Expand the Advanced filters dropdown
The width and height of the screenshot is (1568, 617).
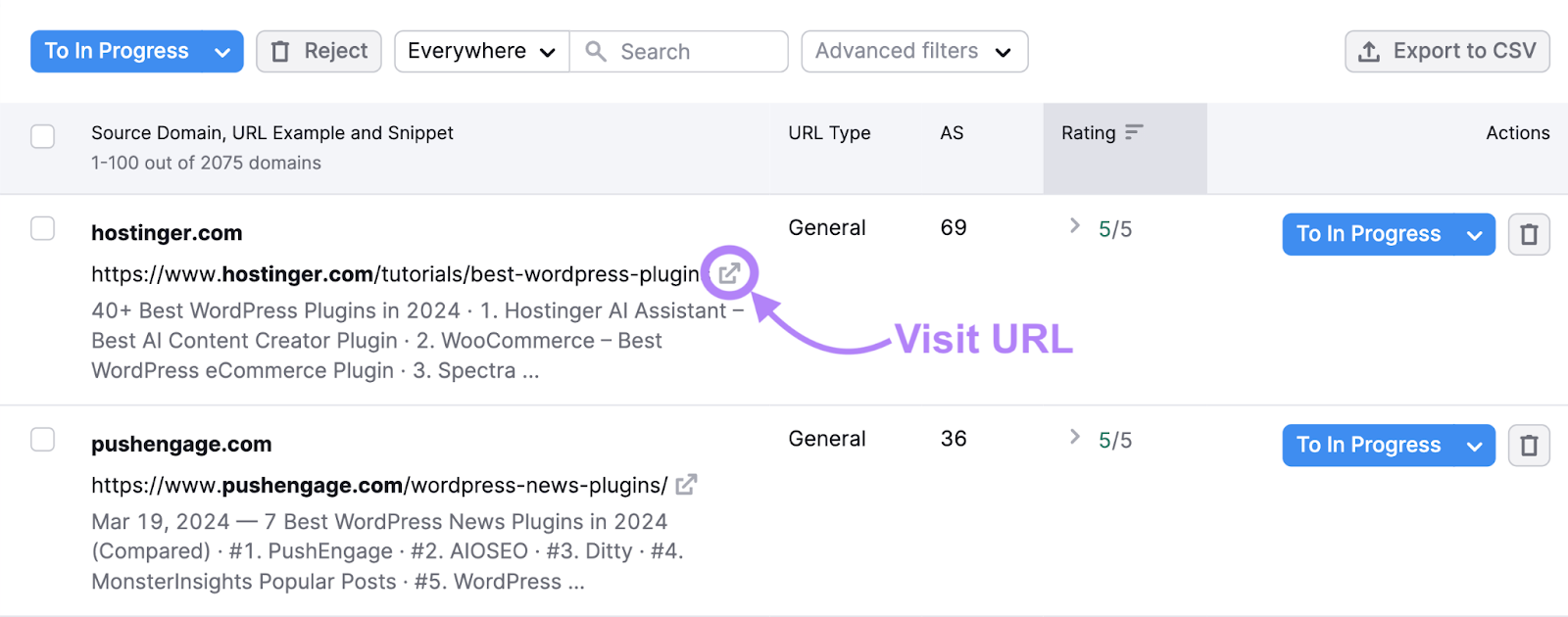point(913,51)
